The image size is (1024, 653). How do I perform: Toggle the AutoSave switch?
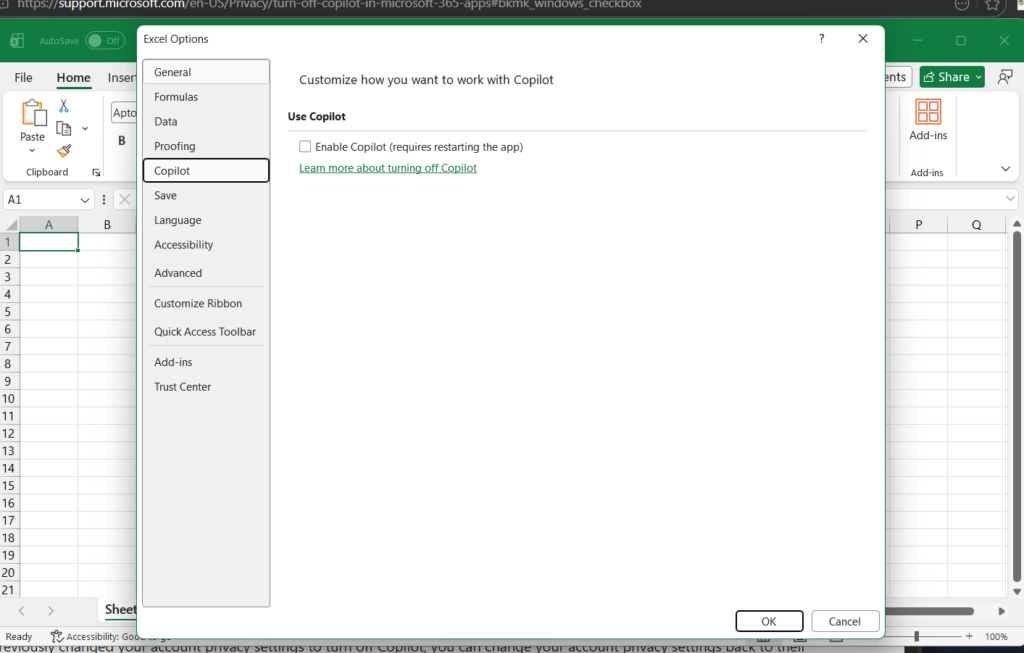[x=105, y=40]
